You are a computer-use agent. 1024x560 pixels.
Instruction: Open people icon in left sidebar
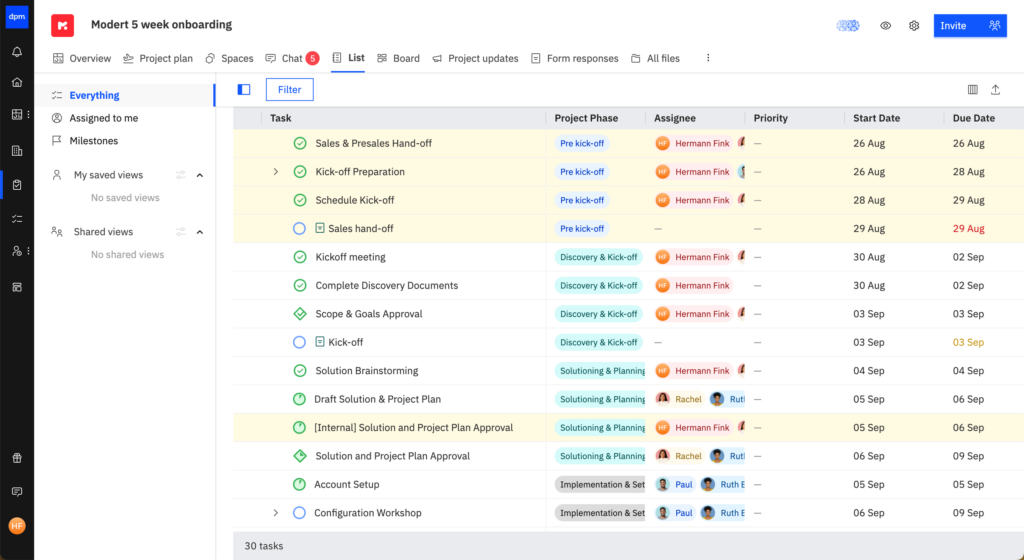point(17,251)
